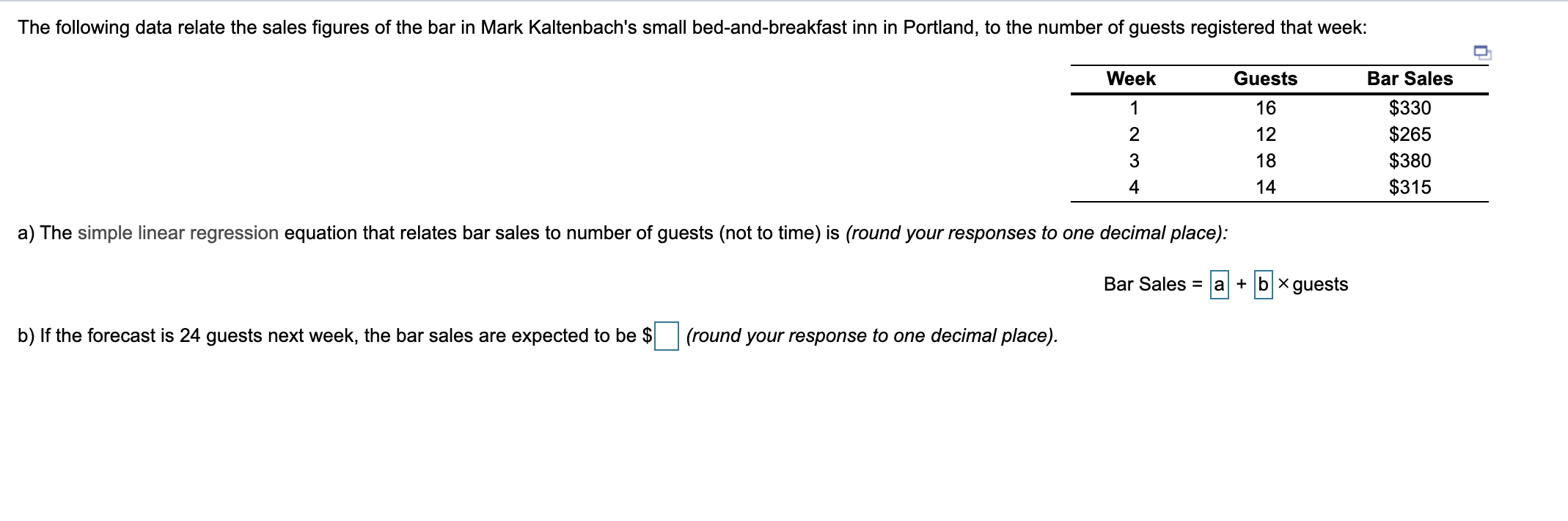Click the expected bar sales answer box
This screenshot has width=1568, height=521.
[x=666, y=336]
